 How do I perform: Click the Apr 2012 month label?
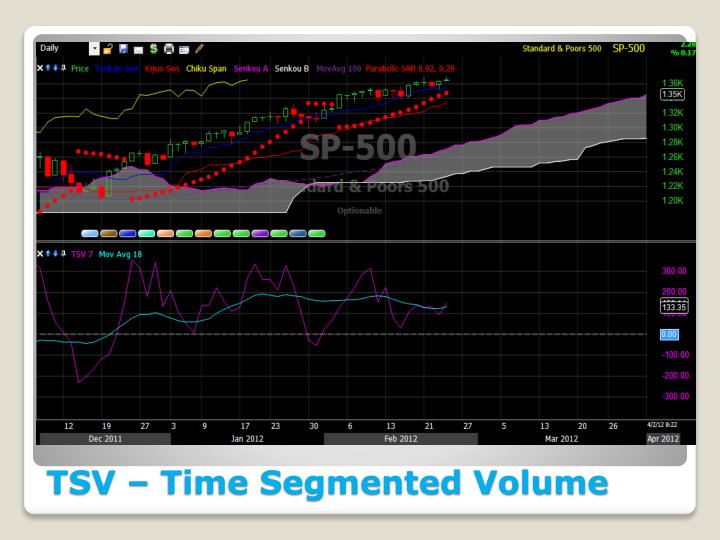click(663, 439)
